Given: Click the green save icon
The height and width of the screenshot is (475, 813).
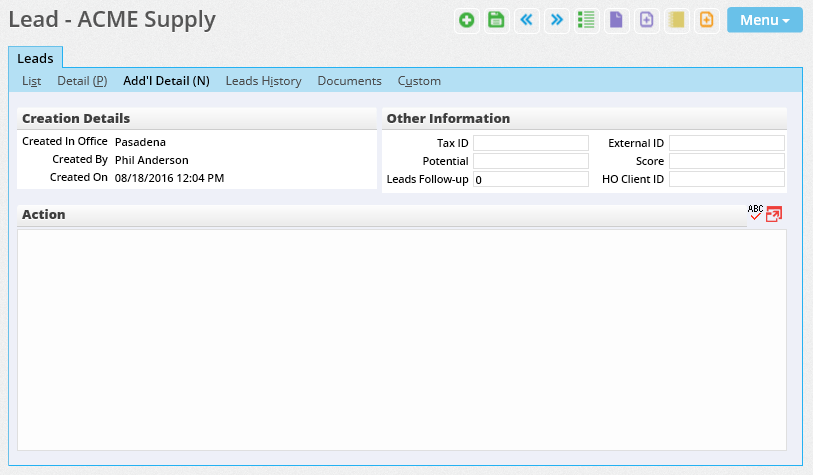Looking at the screenshot, I should [496, 20].
